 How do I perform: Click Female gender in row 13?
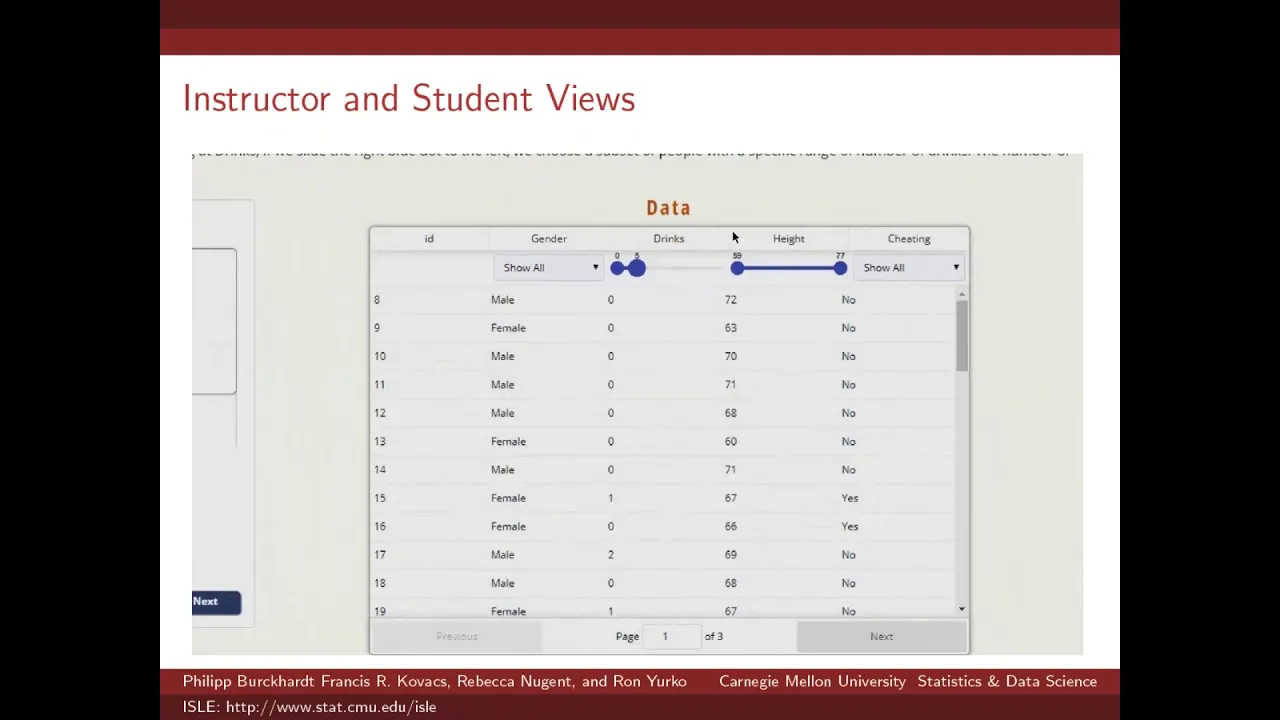click(508, 441)
